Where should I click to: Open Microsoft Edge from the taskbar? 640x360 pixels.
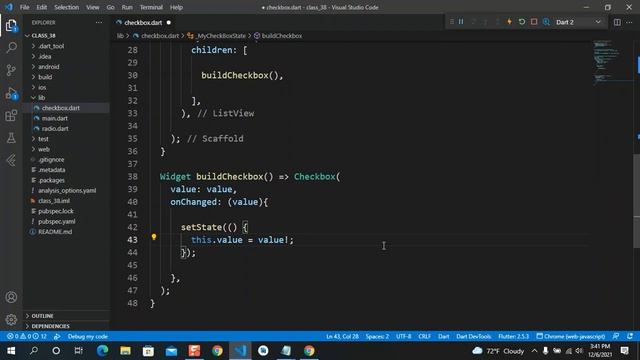pyautogui.click(x=102, y=351)
